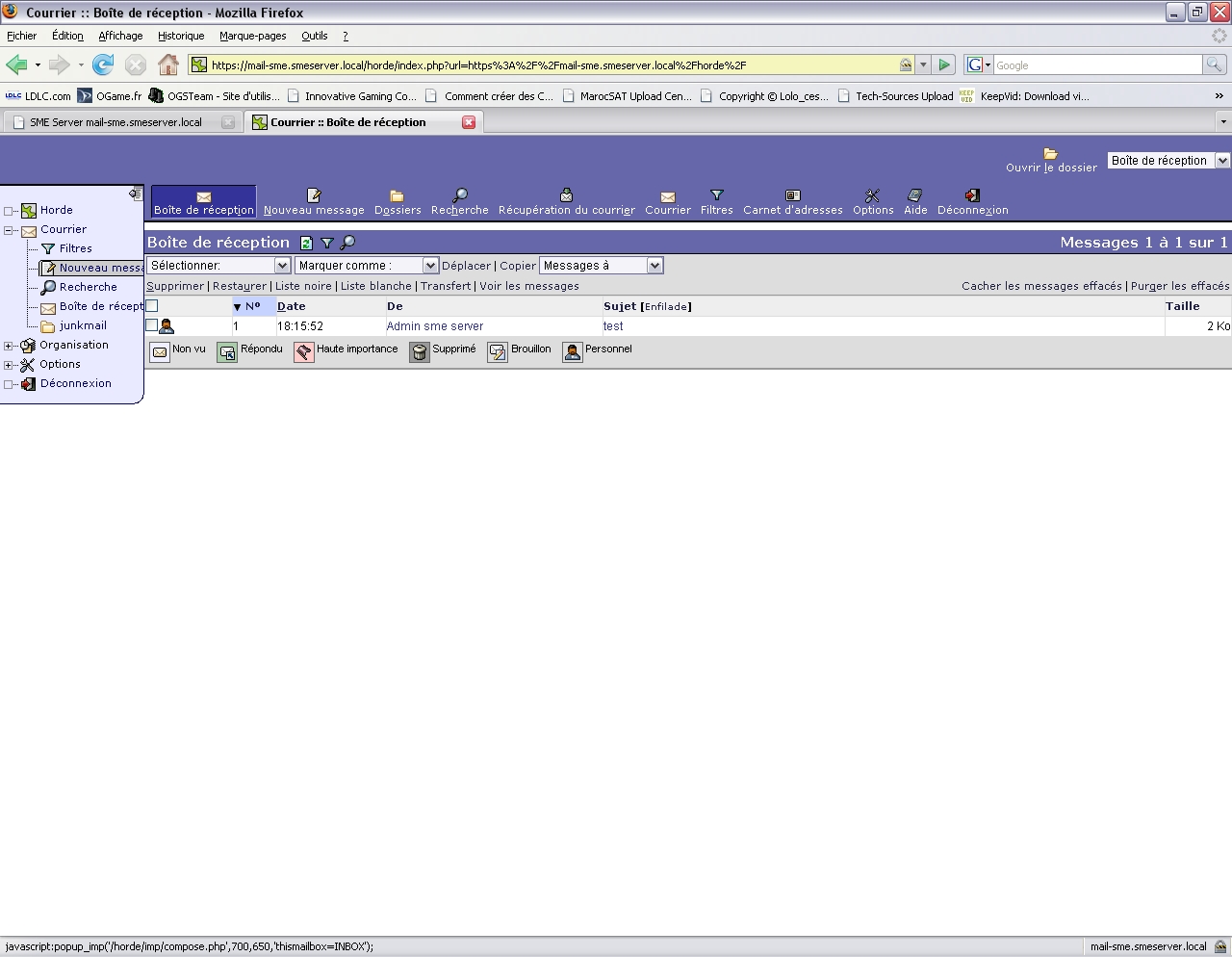This screenshot has width=1232, height=957.
Task: Click the Supprimer link
Action: [x=175, y=286]
